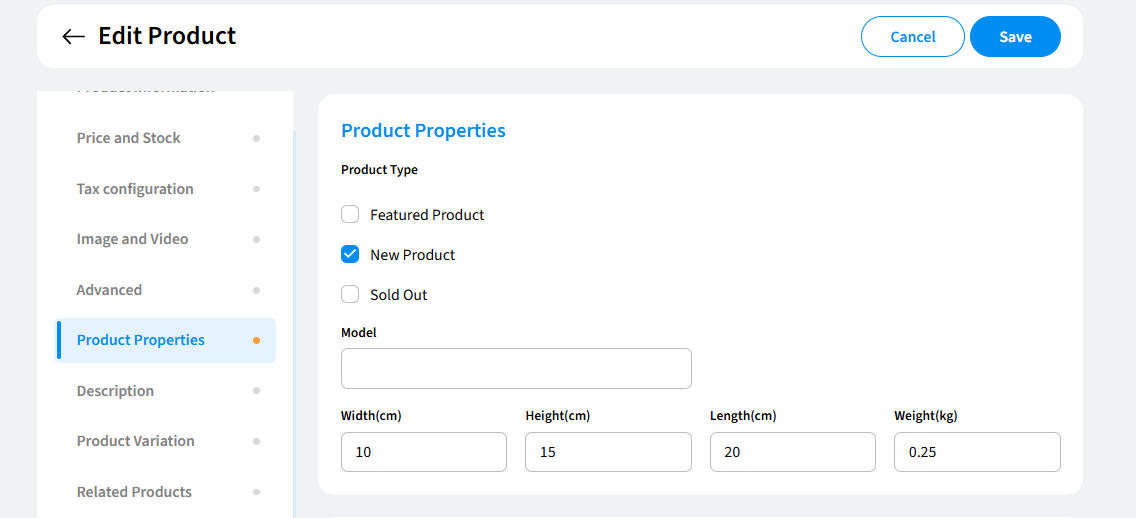Image resolution: width=1136 pixels, height=518 pixels.
Task: Click the orange dot beside Product Properties
Action: (x=257, y=340)
